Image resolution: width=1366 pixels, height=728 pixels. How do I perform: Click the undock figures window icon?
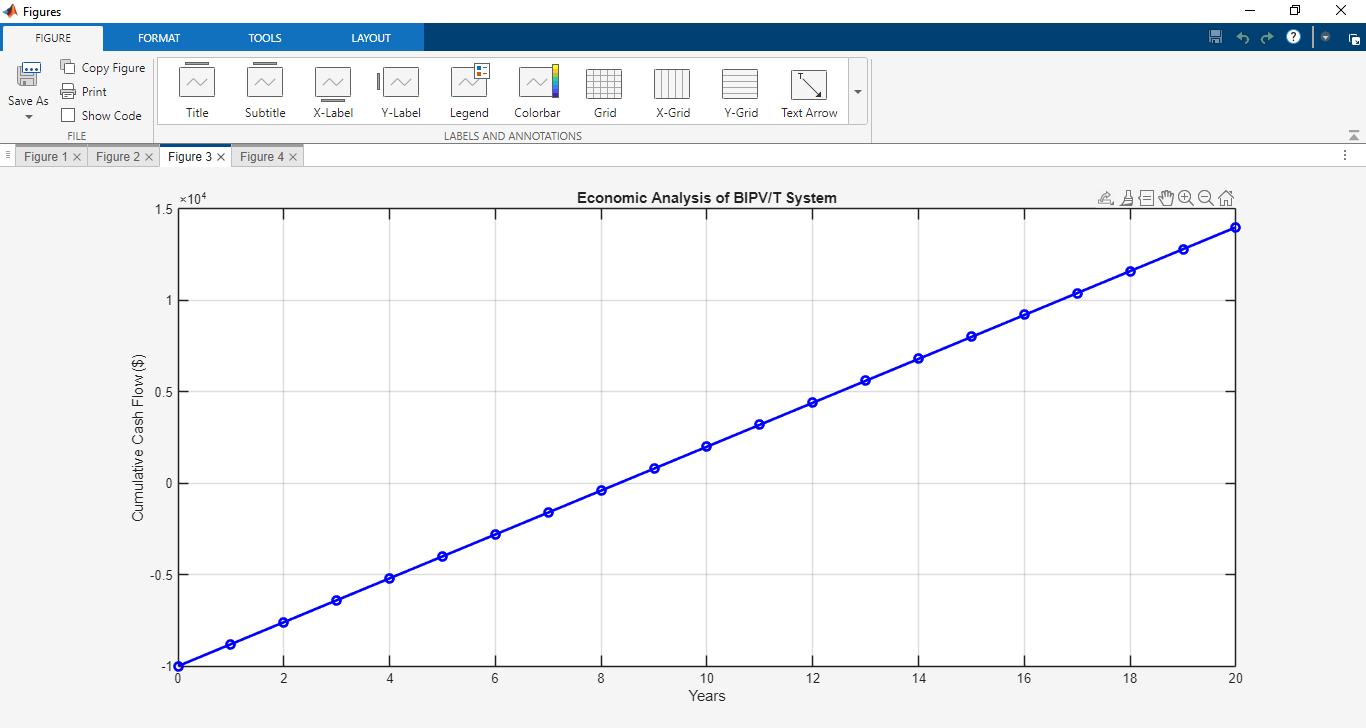point(1354,39)
